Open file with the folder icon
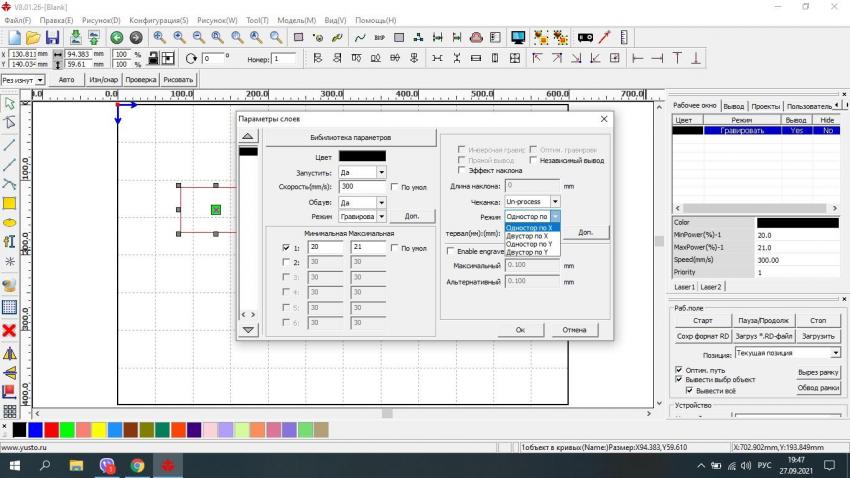This screenshot has height=478, width=850. pos(31,37)
